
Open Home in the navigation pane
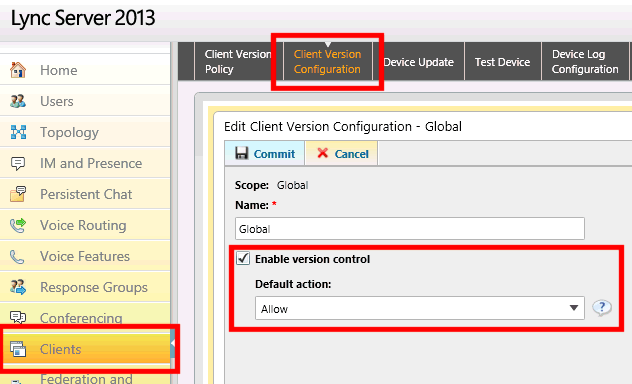tap(85, 70)
